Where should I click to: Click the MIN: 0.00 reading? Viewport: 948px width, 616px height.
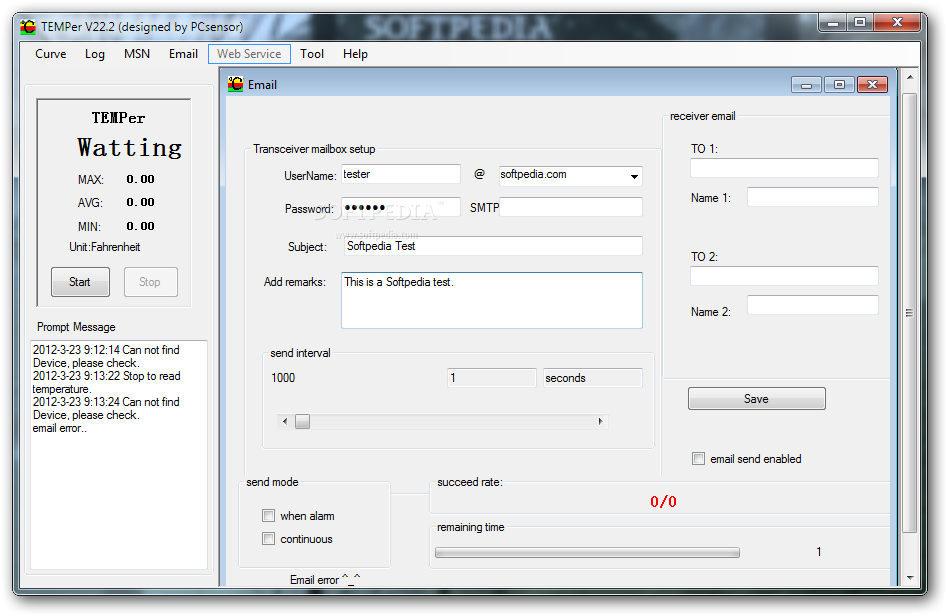point(116,227)
